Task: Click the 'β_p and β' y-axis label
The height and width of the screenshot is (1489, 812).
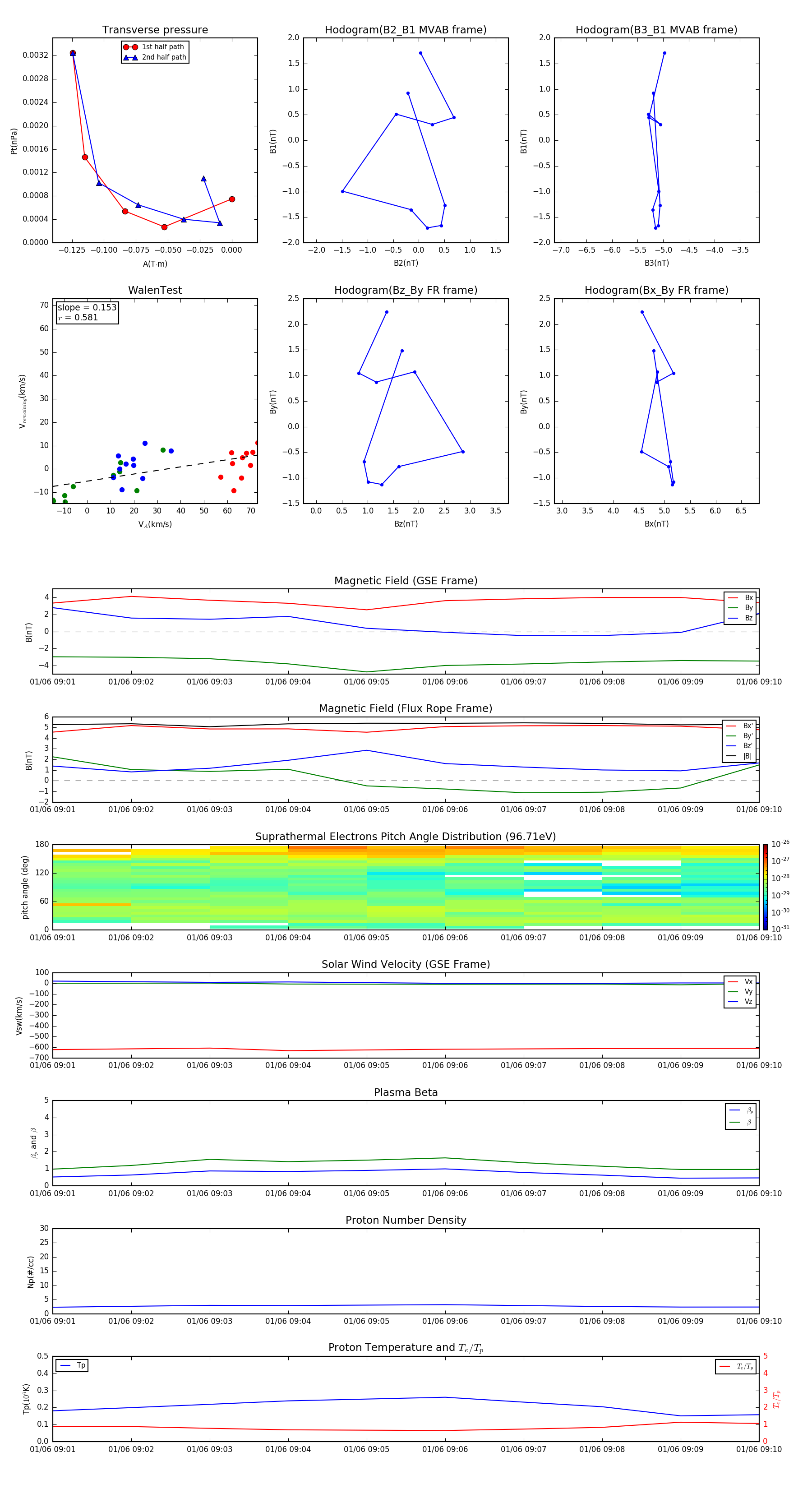Action: pyautogui.click(x=33, y=1143)
